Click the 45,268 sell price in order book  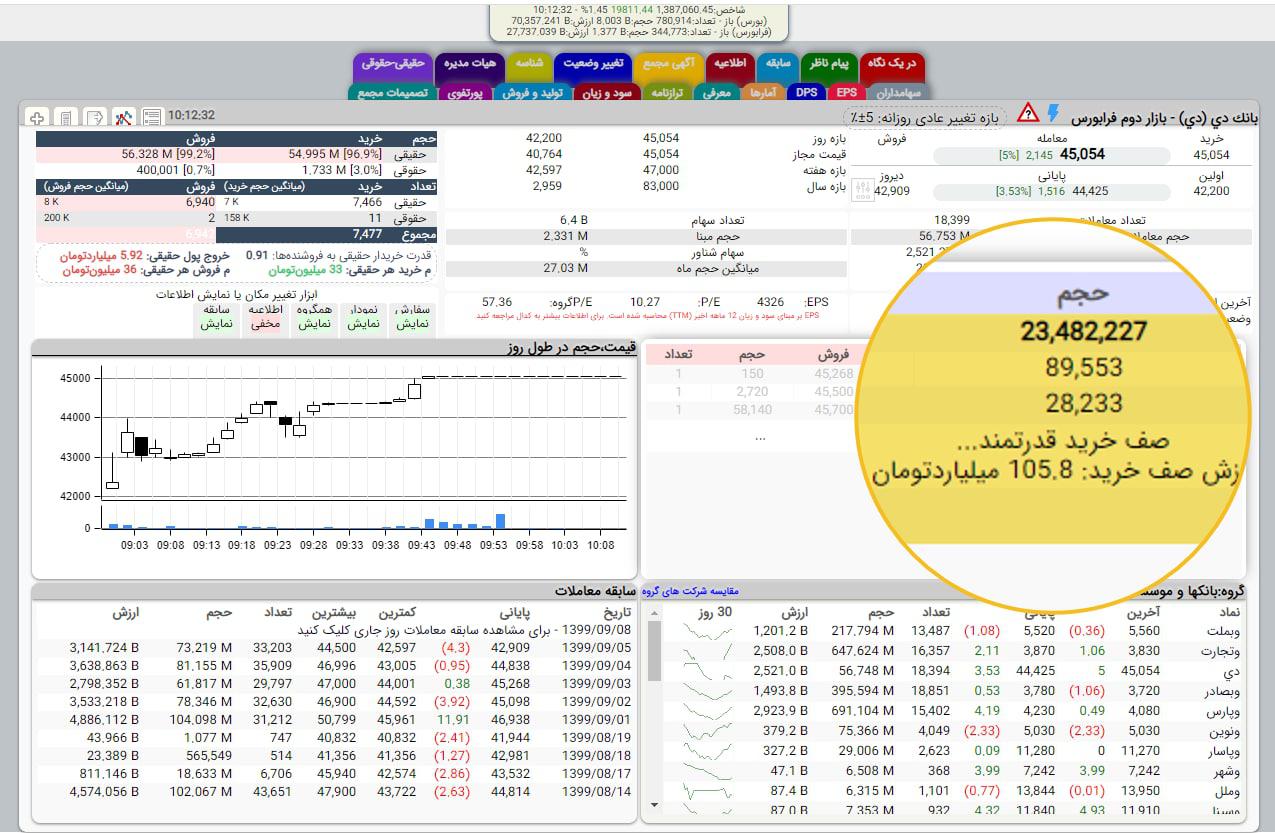(834, 374)
